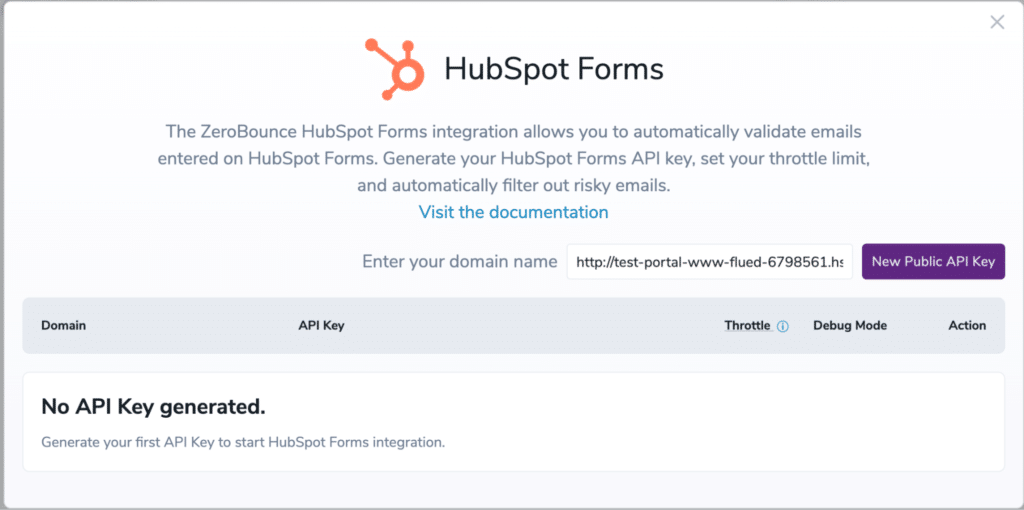Click the Action column header

967,325
